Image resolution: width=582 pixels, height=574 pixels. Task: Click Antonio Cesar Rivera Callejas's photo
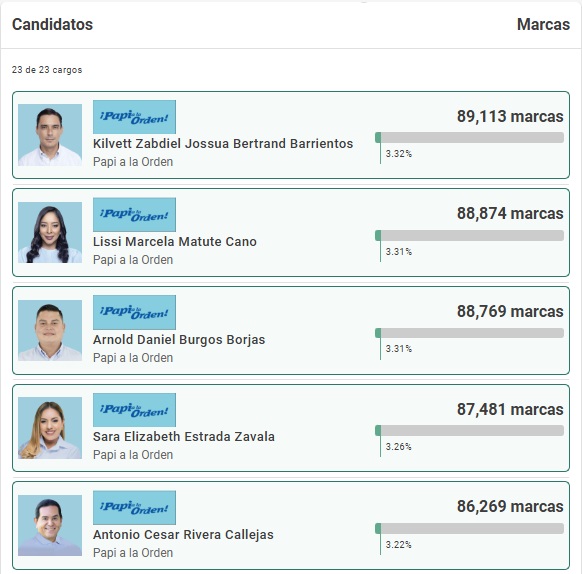[x=50, y=525]
